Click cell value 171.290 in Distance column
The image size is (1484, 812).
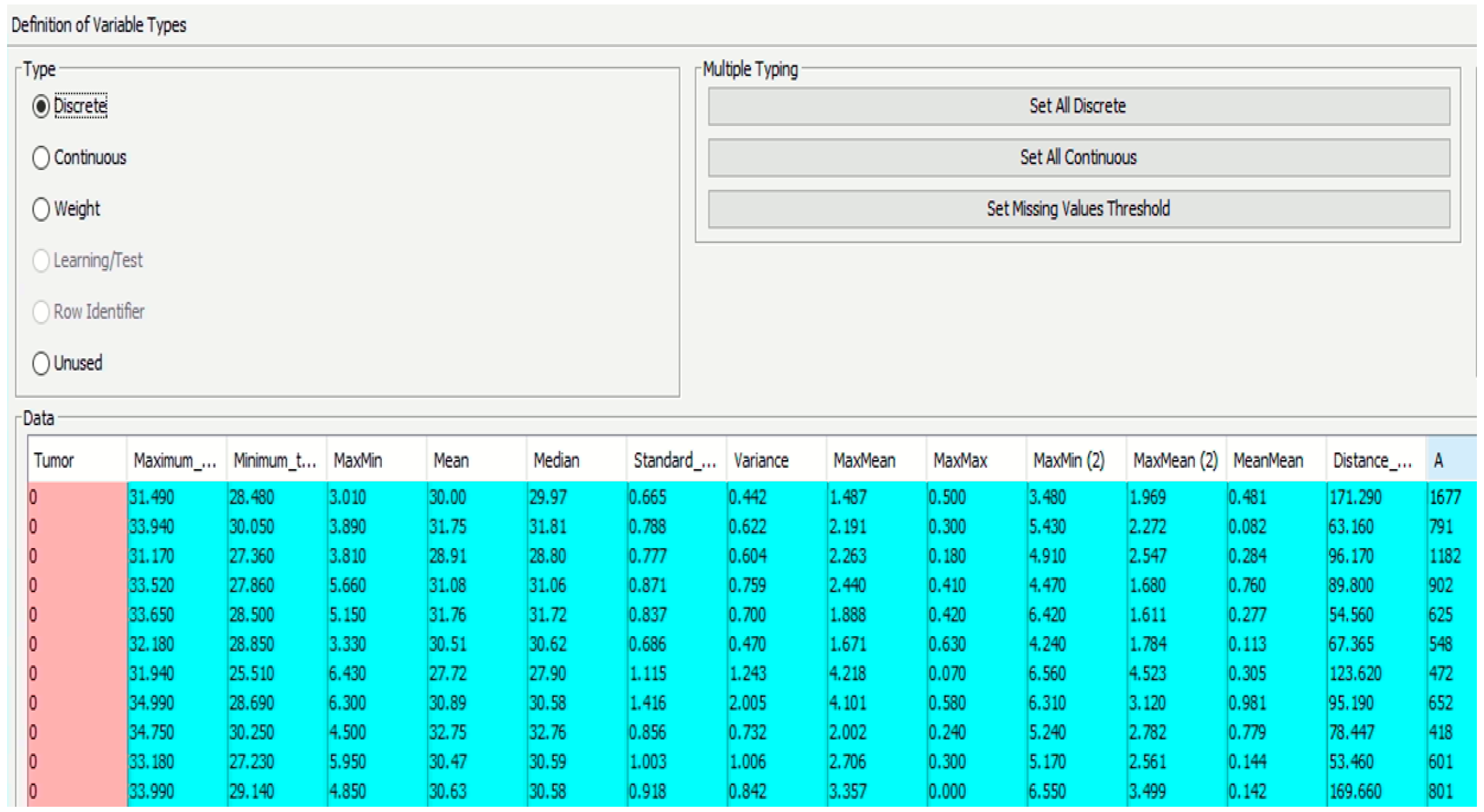click(1355, 497)
